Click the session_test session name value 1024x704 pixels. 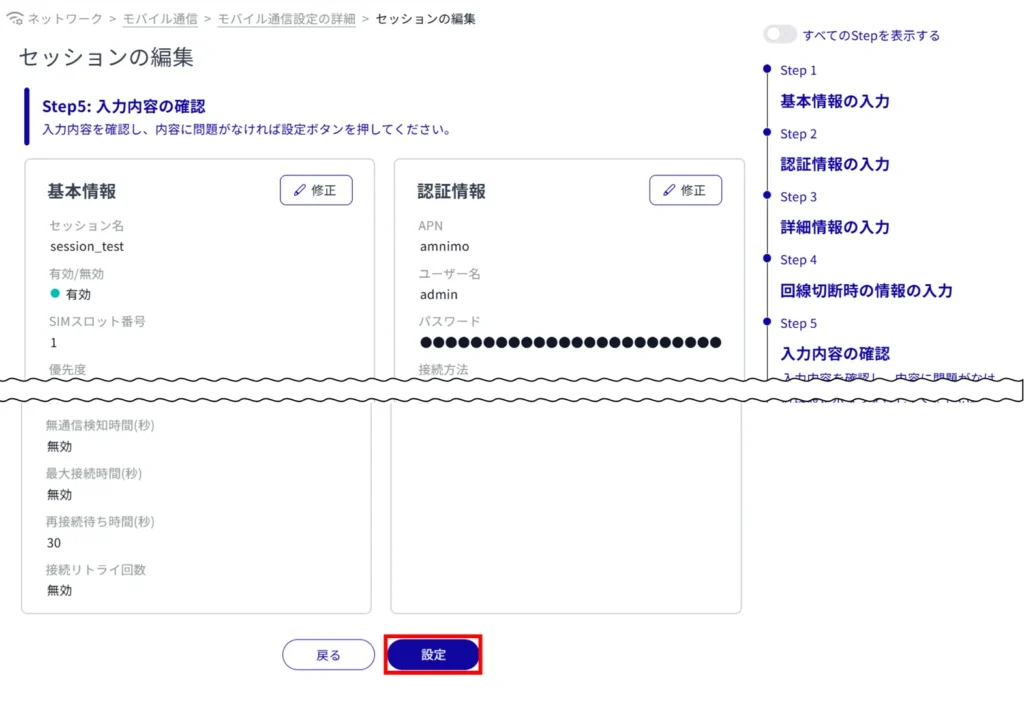click(87, 246)
